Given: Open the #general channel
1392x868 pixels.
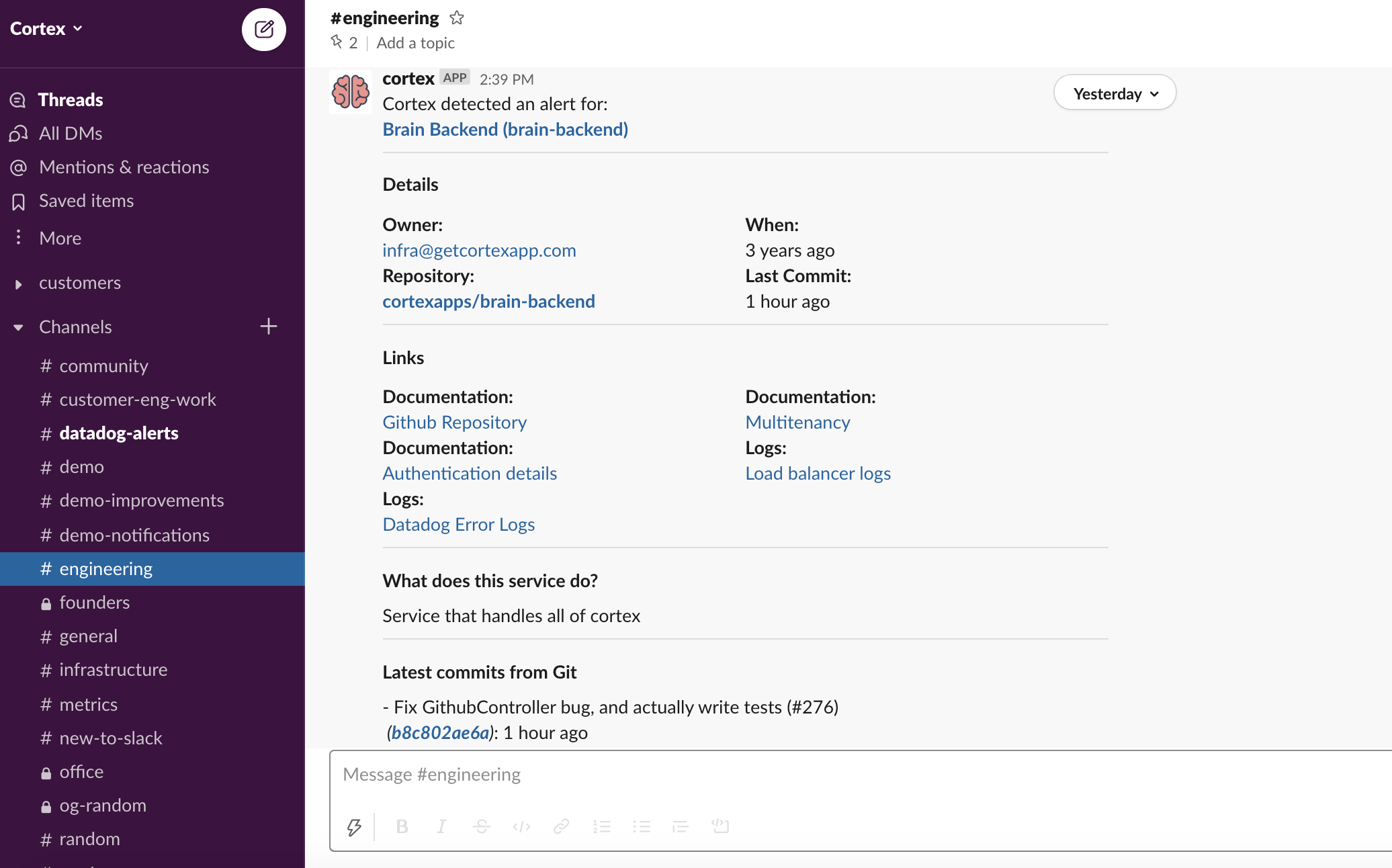Looking at the screenshot, I should (x=152, y=636).
